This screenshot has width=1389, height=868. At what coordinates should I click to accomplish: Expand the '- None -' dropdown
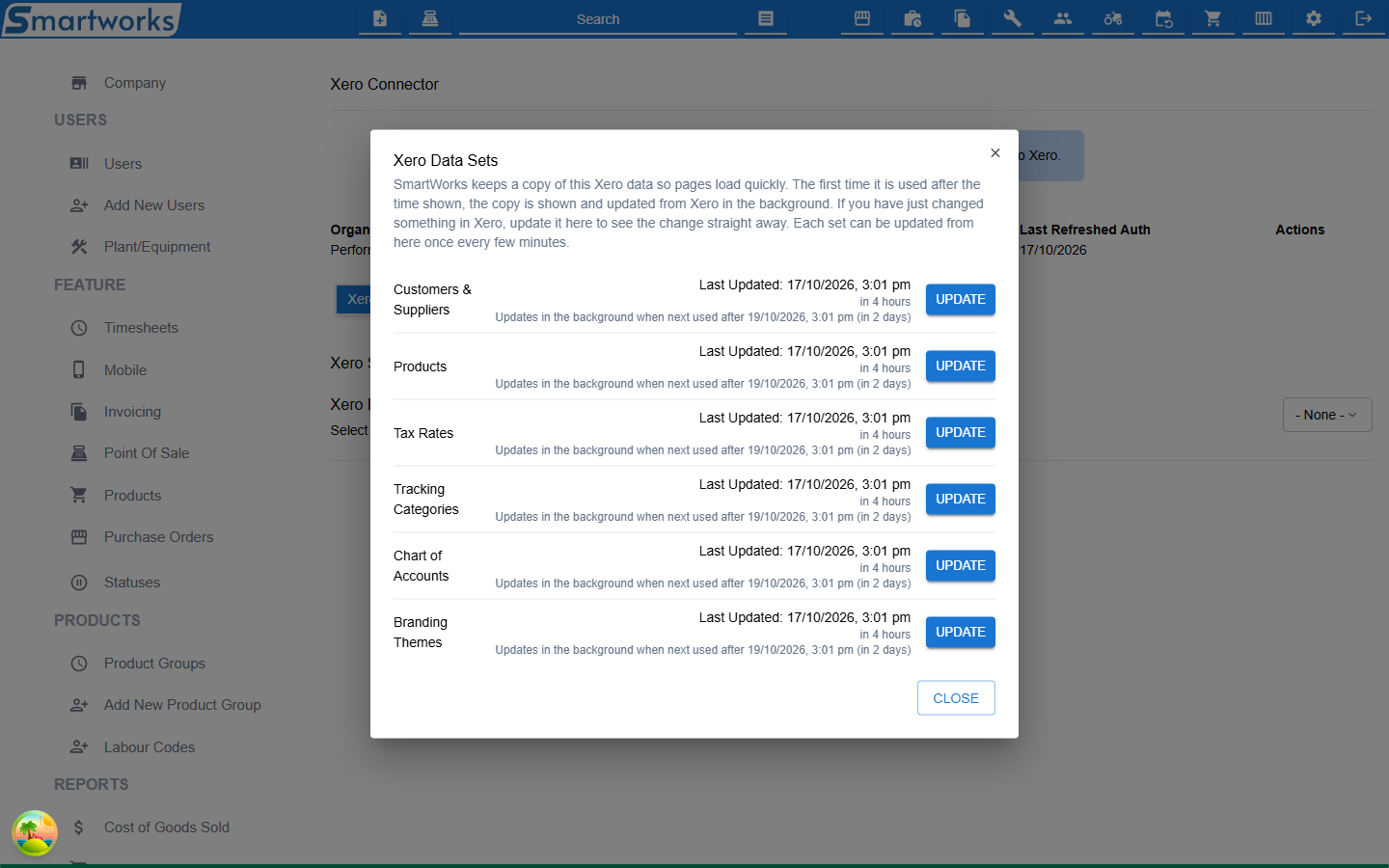(x=1327, y=415)
